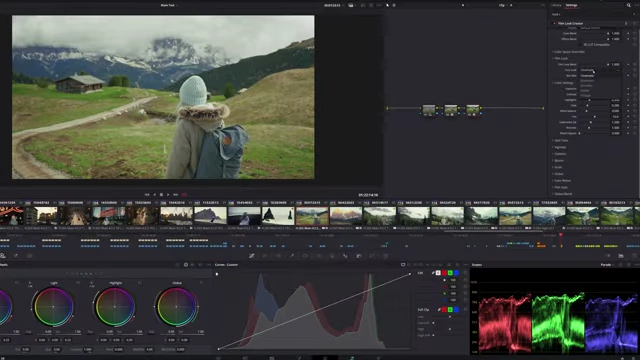Select the third node in the graph
The width and height of the screenshot is (640, 360).
(x=473, y=110)
